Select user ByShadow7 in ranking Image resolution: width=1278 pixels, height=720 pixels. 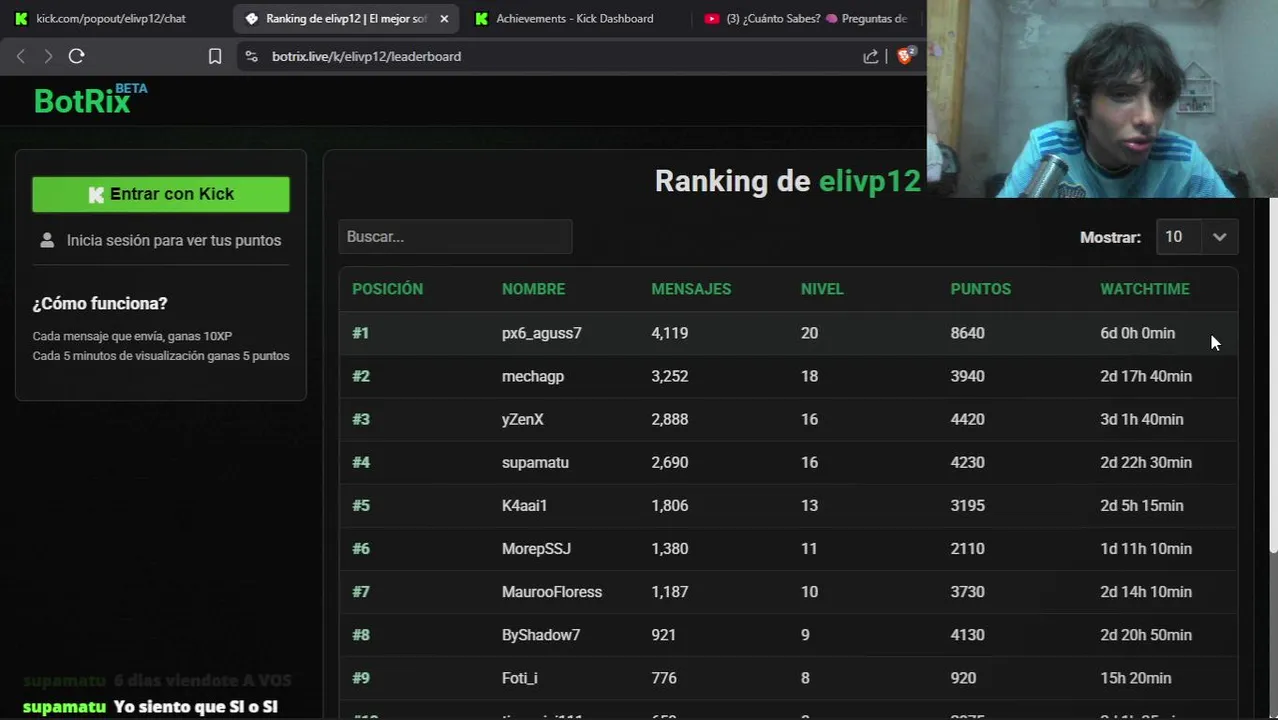click(x=541, y=635)
